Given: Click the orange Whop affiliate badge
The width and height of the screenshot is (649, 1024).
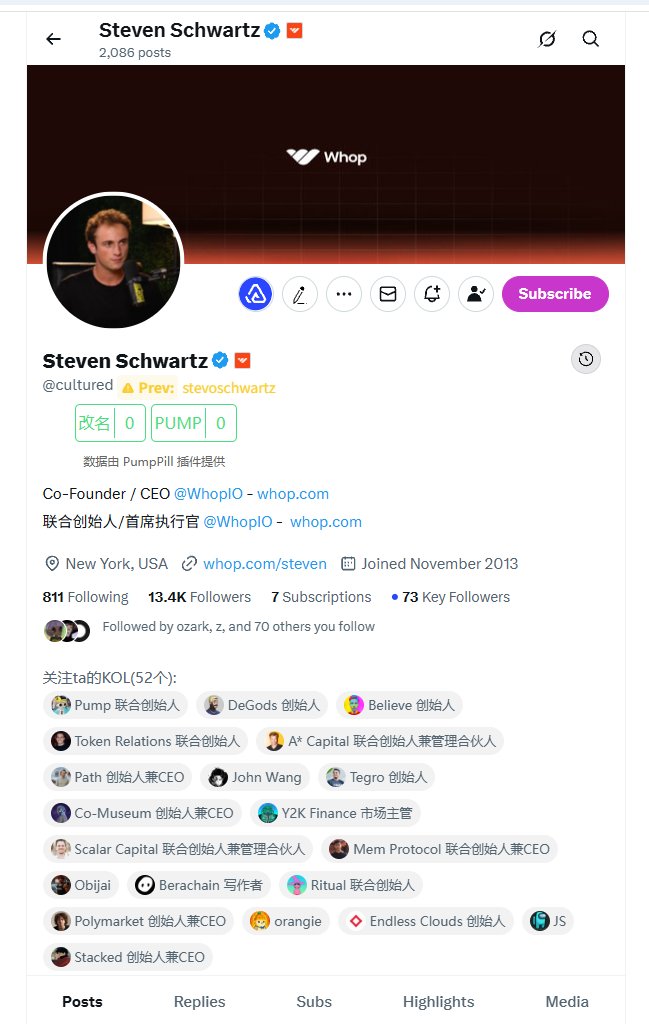Looking at the screenshot, I should pyautogui.click(x=242, y=360).
